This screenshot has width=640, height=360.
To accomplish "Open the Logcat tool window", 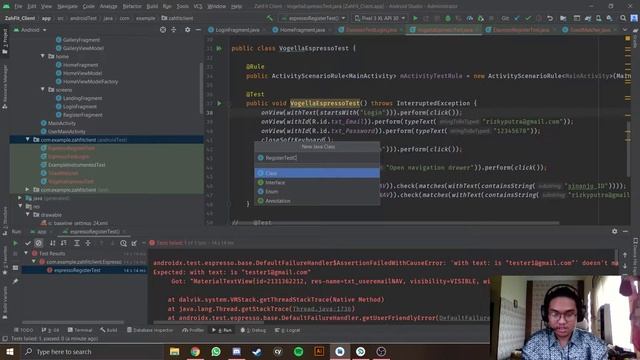I will [x=288, y=330].
